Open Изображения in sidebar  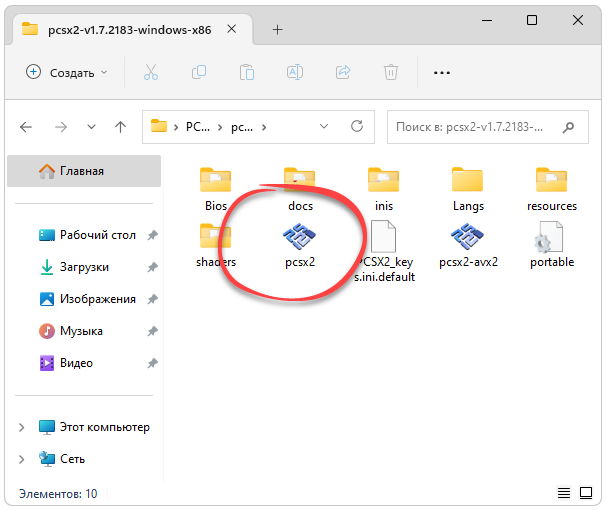(x=88, y=299)
